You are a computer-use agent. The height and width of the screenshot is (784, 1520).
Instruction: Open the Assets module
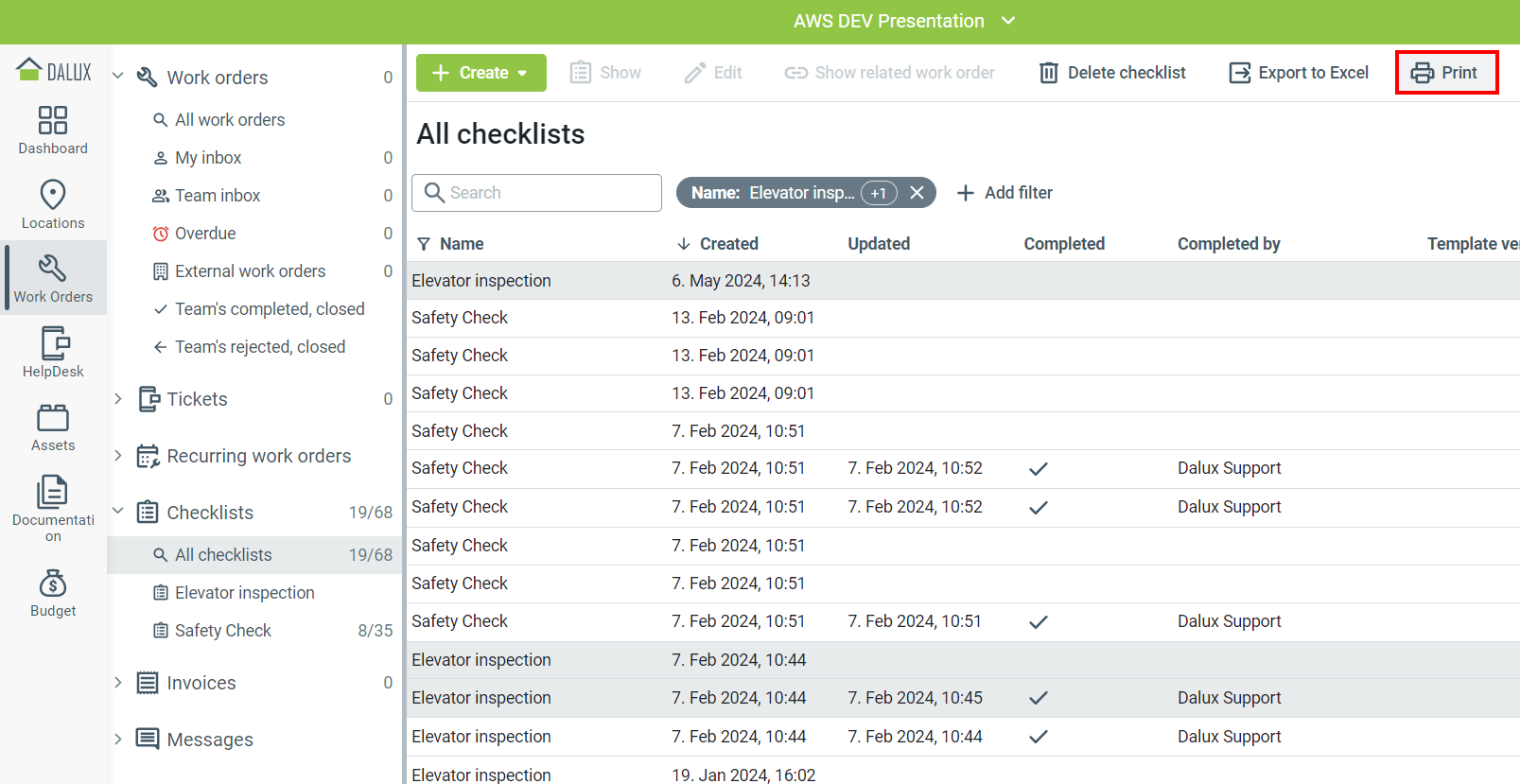point(53,427)
